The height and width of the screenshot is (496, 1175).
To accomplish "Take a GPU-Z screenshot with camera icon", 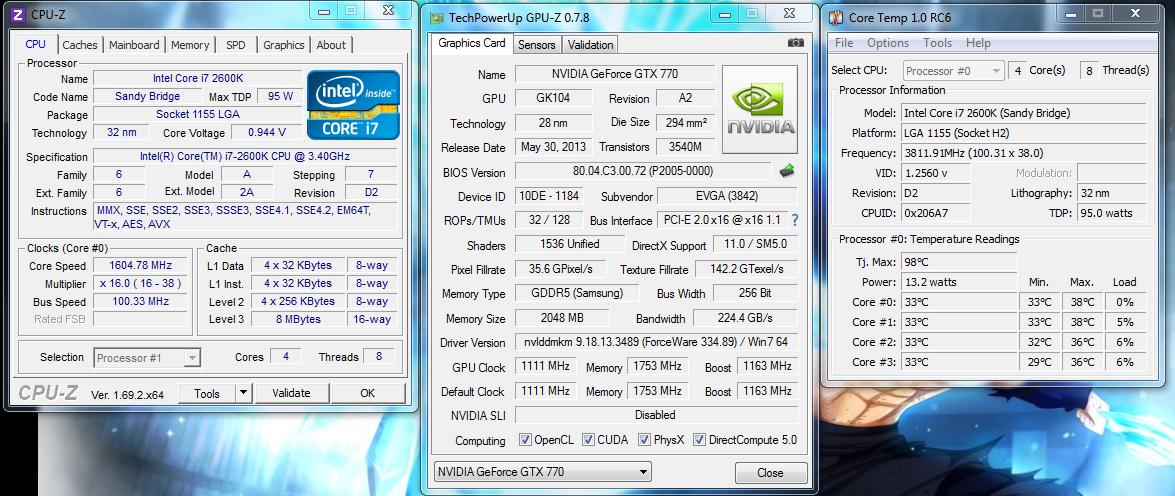I will click(x=796, y=43).
